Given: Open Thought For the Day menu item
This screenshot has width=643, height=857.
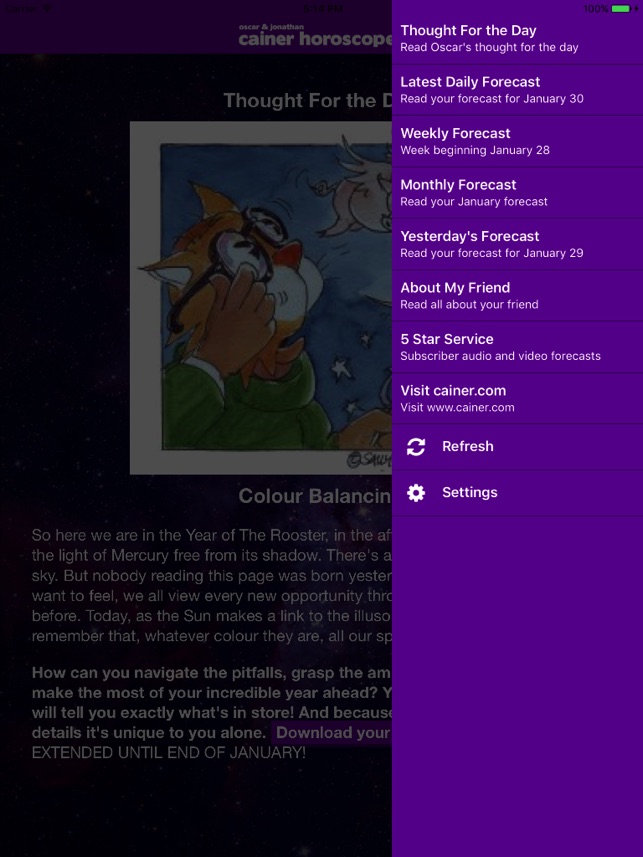Looking at the screenshot, I should pos(517,38).
